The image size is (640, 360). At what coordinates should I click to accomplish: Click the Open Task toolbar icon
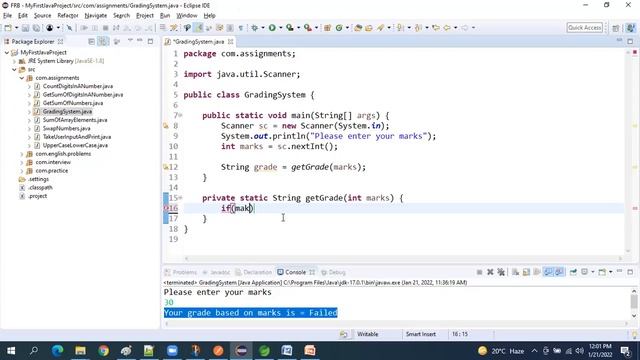pyautogui.click(x=369, y=28)
